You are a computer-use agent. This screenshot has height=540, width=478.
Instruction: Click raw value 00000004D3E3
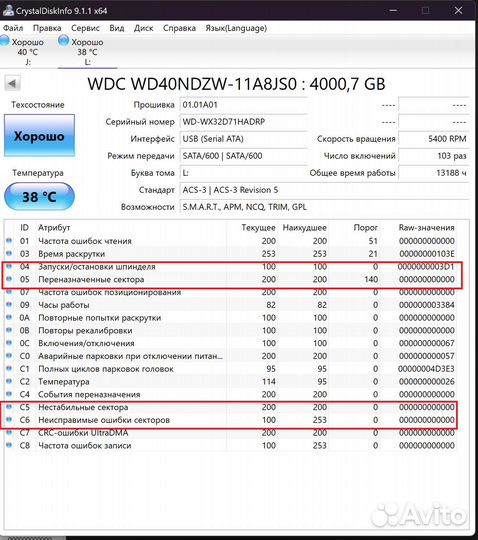tap(426, 368)
